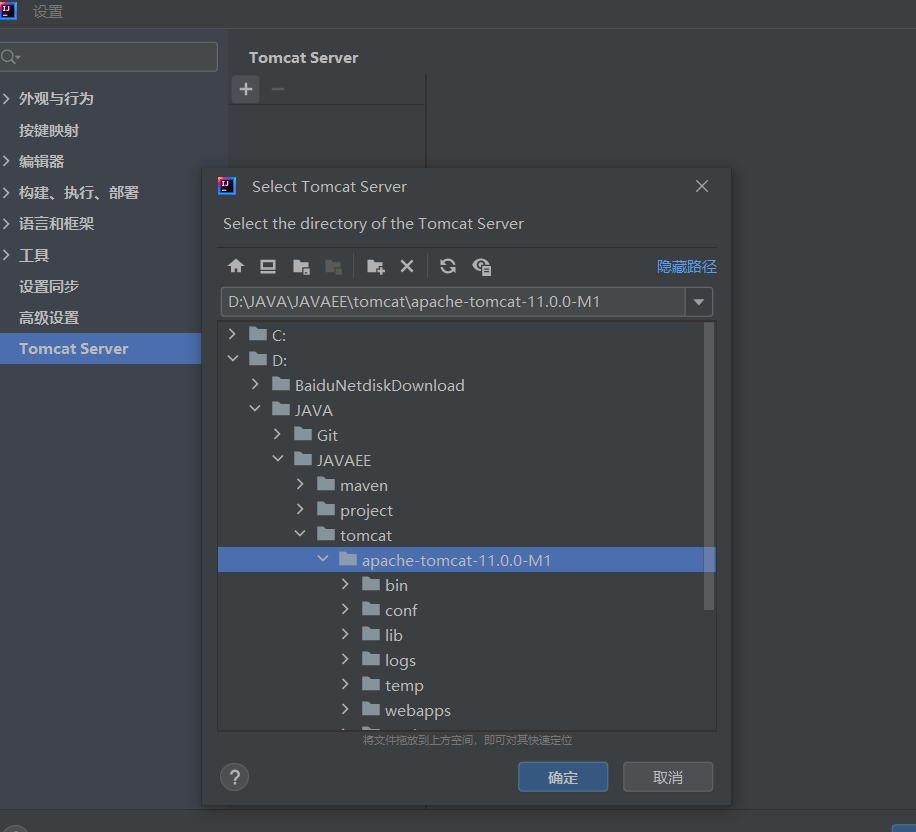The image size is (916, 832).
Task: Select the conf folder label
Action: (x=401, y=611)
